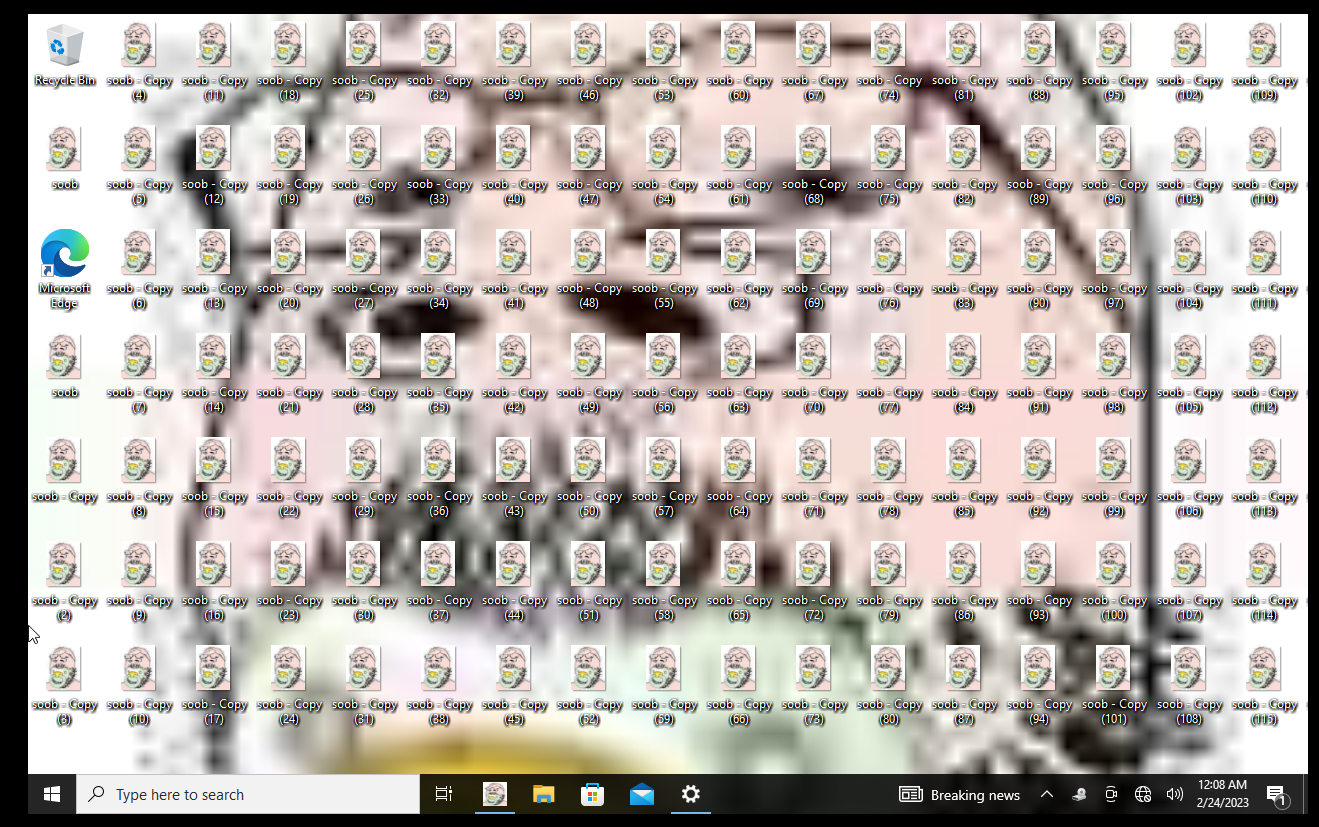Open the clock showing 12:08 AM
Image resolution: width=1319 pixels, height=827 pixels.
1222,794
